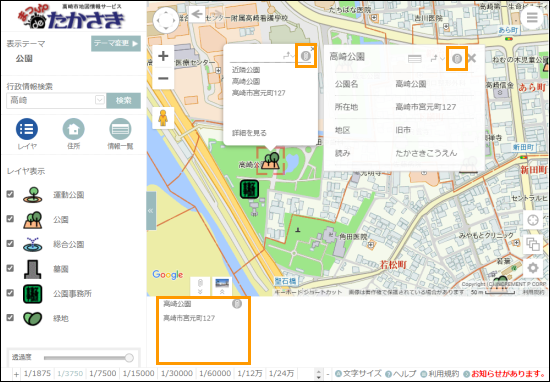Image resolution: width=550 pixels, height=382 pixels.
Task: Uncheck the 運動公園 layer checkbox
Action: pos(10,194)
